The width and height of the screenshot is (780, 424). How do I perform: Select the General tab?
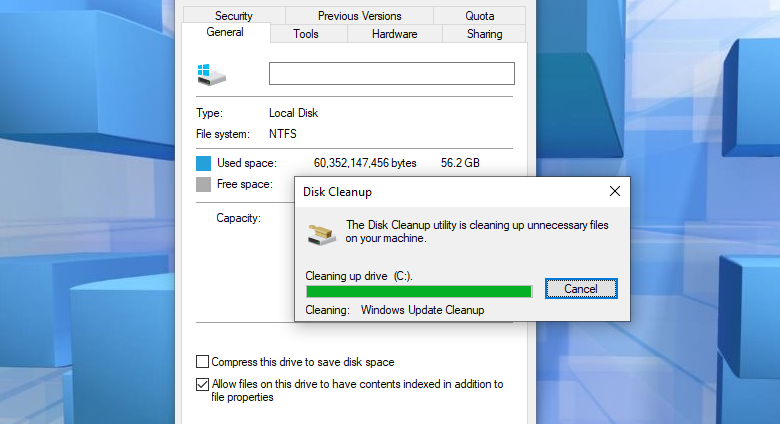click(225, 32)
